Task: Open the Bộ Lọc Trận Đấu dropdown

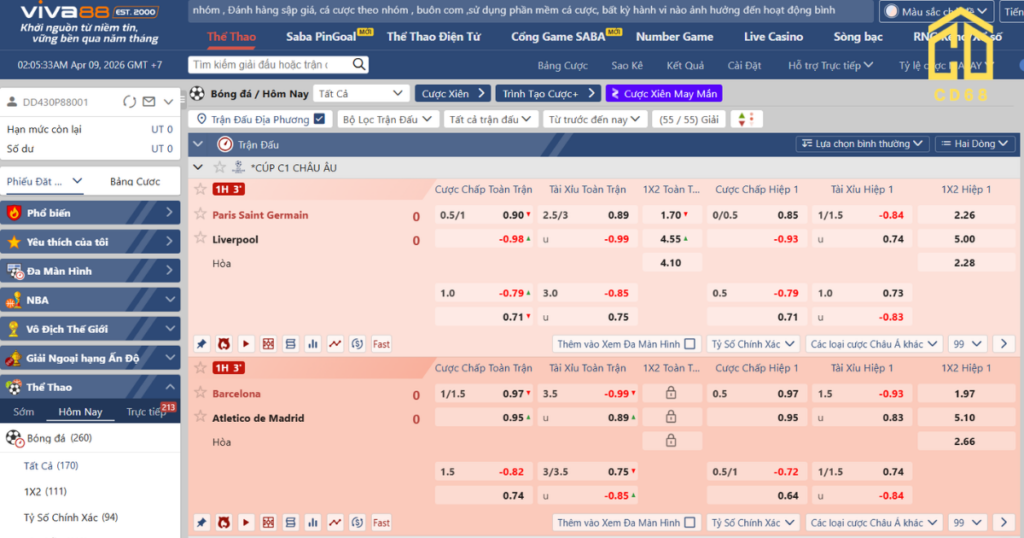Action: point(386,119)
